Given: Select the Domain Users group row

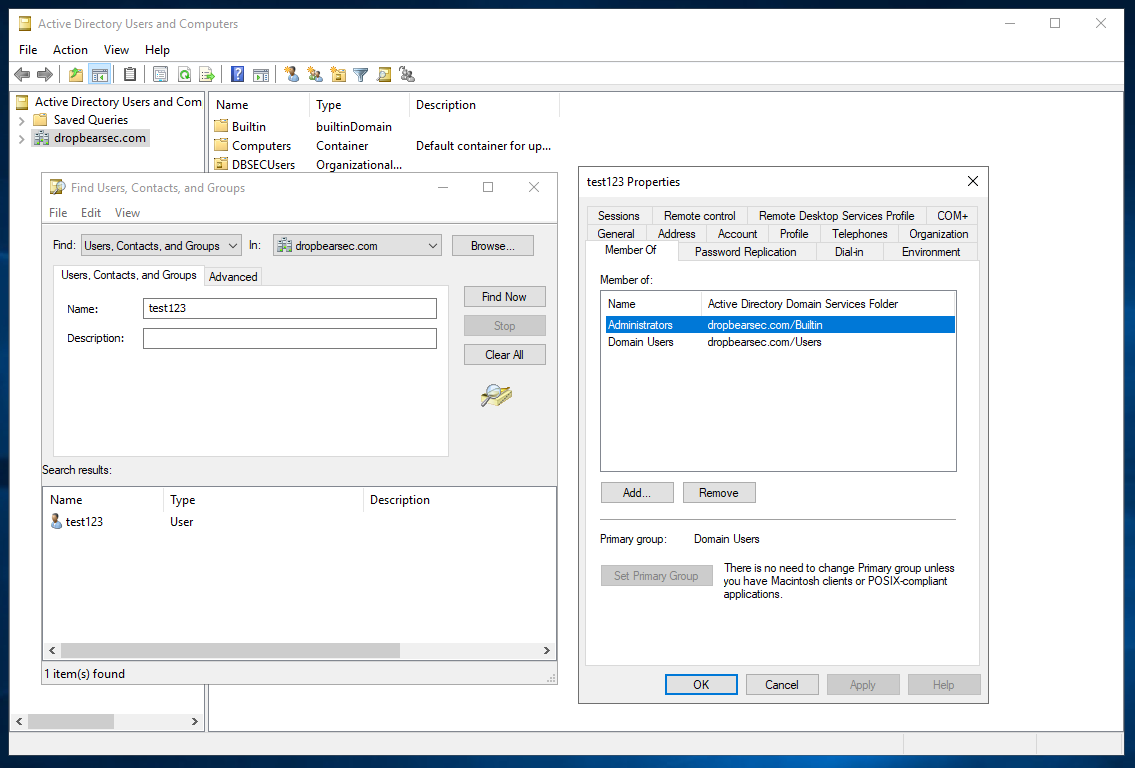Looking at the screenshot, I should click(780, 342).
